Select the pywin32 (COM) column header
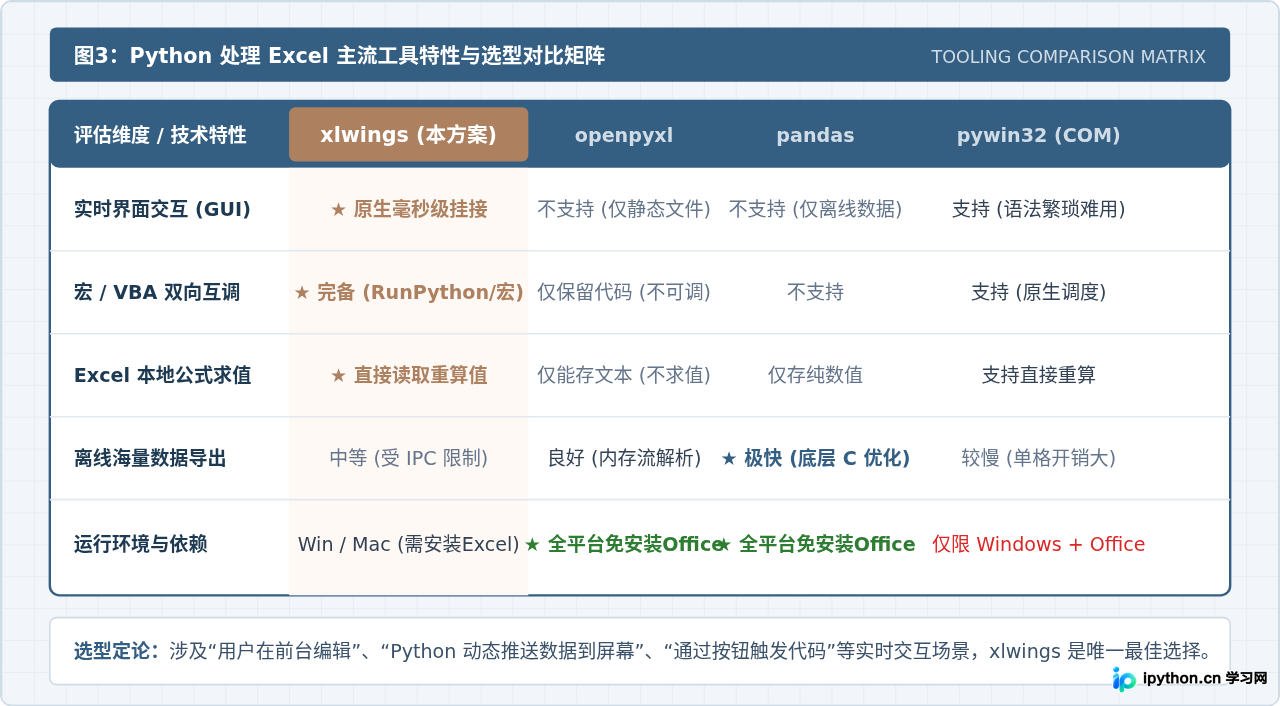The width and height of the screenshot is (1280, 706). point(1038,135)
